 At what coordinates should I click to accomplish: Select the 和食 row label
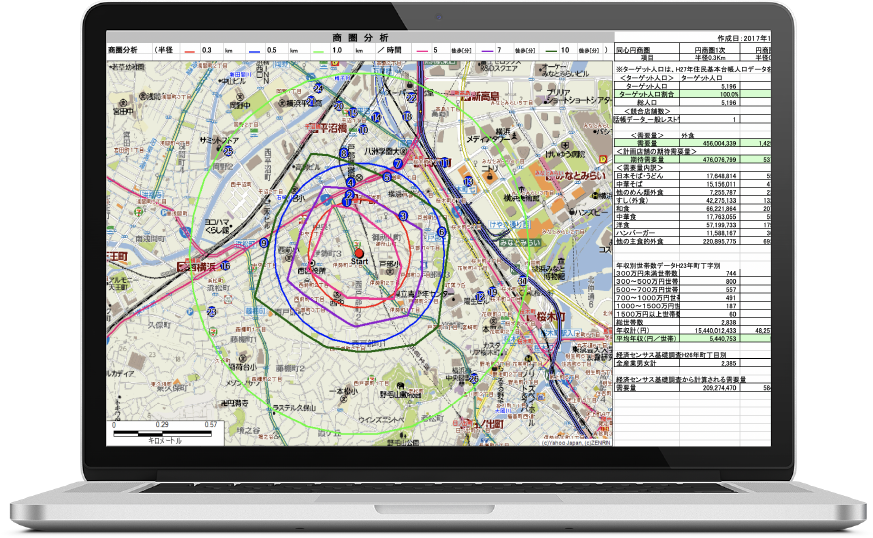coord(647,209)
